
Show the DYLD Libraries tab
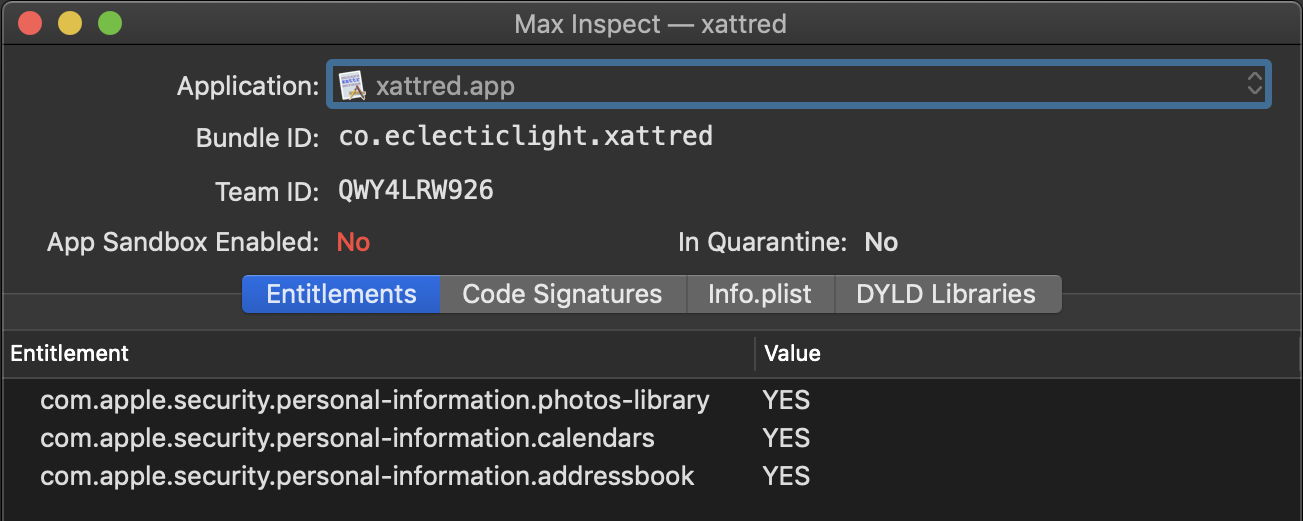tap(946, 294)
